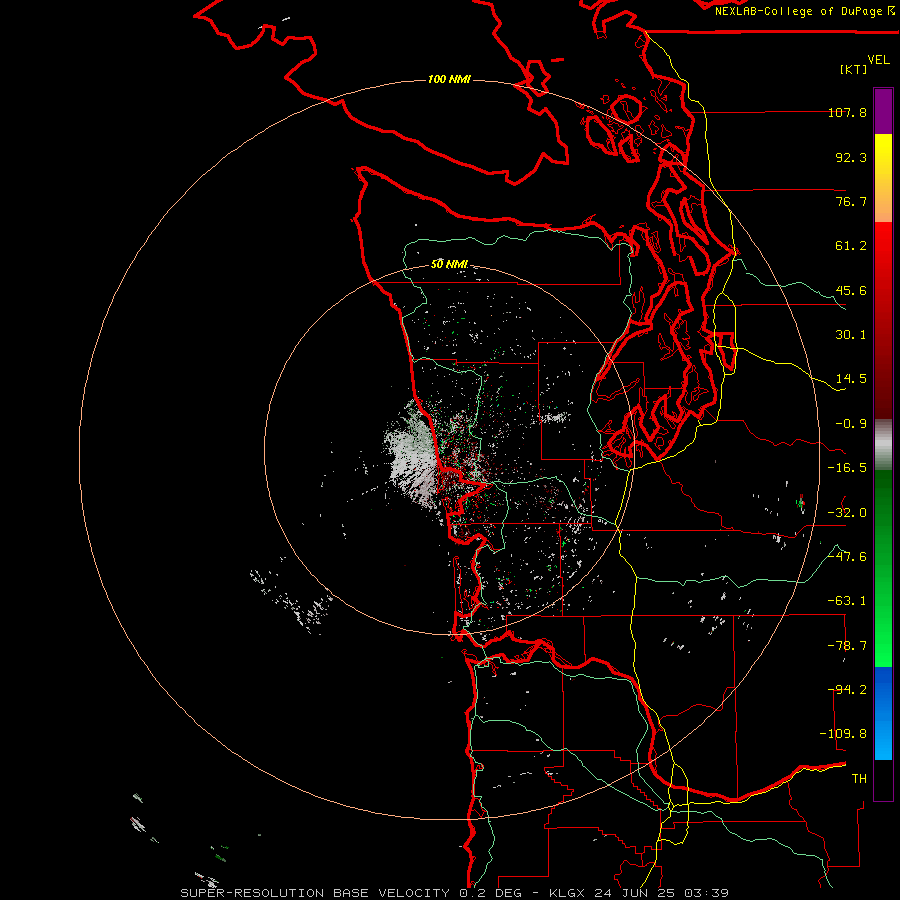Image resolution: width=900 pixels, height=900 pixels.
Task: Click the 76.7 velocity scale value
Action: pyautogui.click(x=851, y=201)
